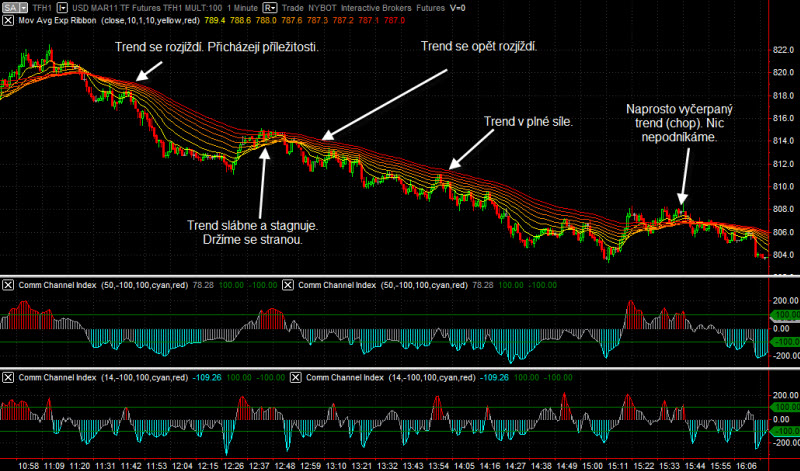Viewport: 800px width, 471px height.
Task: Remove the Mov Avg Exp Ribbon indicator
Action: (x=8, y=20)
